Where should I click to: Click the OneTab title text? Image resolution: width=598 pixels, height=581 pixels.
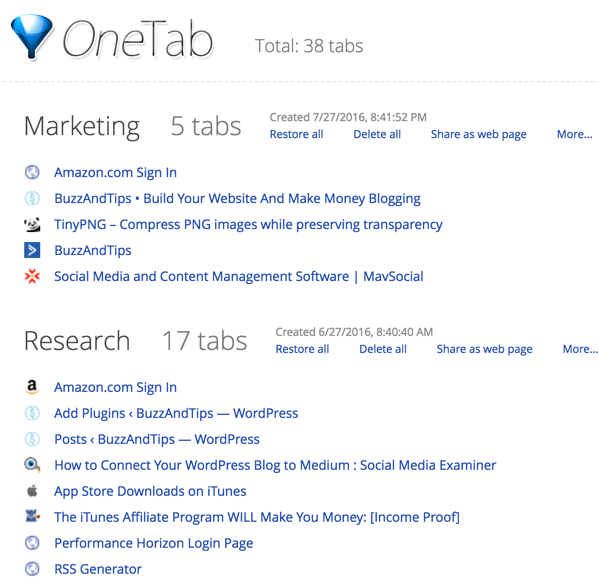click(x=137, y=39)
